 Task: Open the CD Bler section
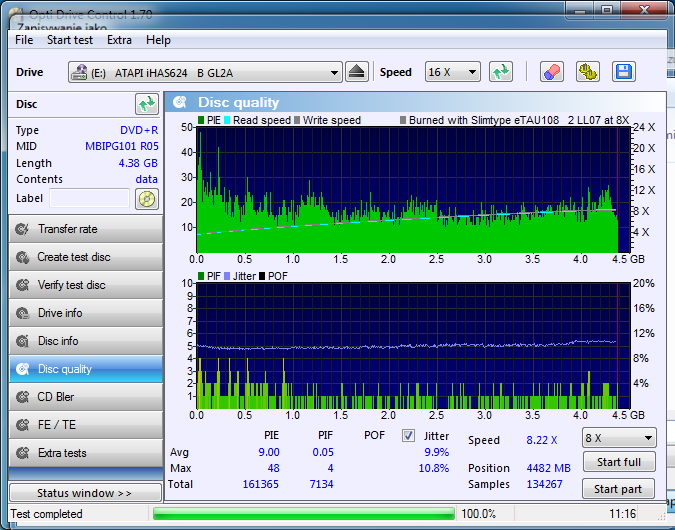(x=86, y=397)
